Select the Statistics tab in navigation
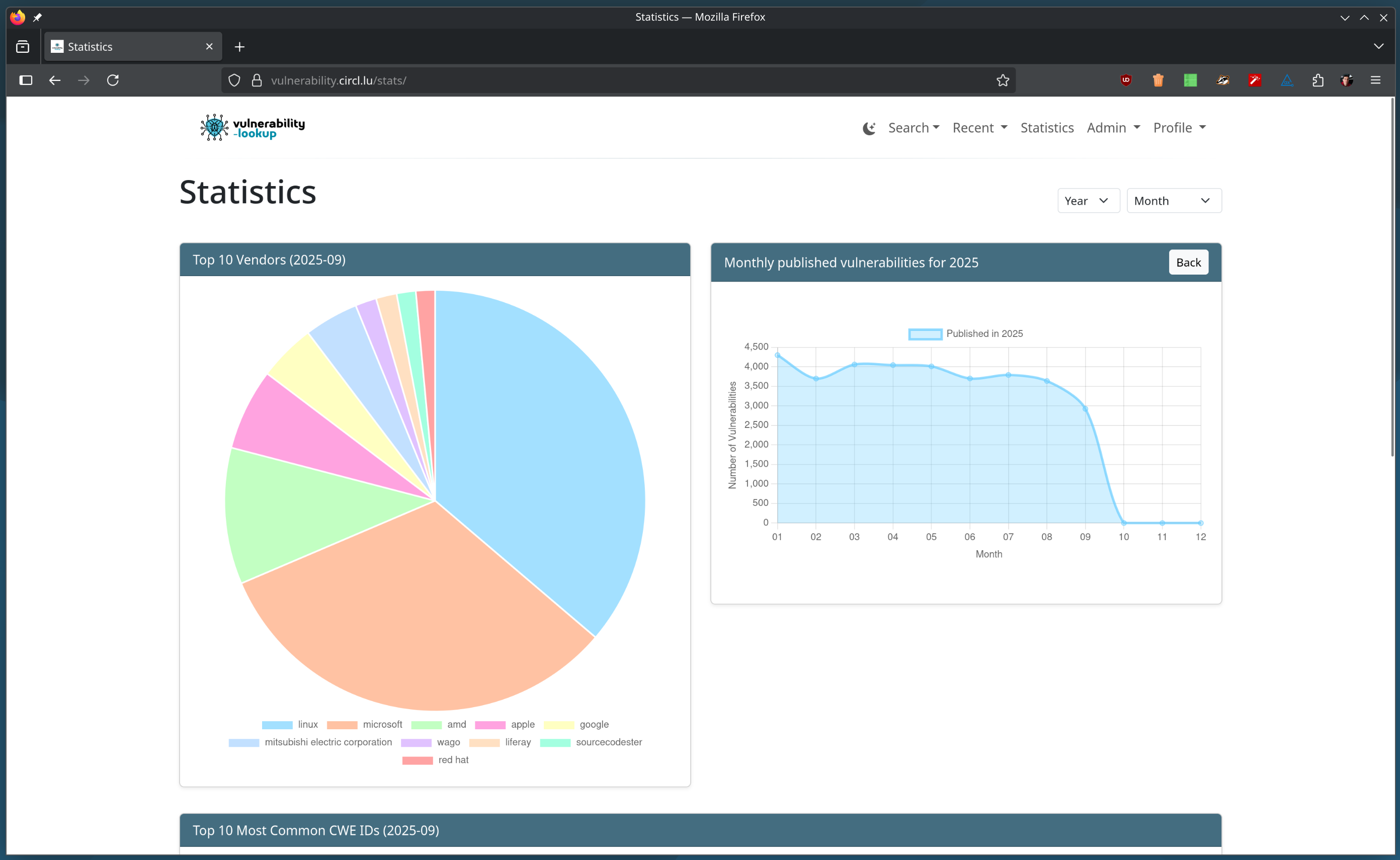 (x=1047, y=128)
